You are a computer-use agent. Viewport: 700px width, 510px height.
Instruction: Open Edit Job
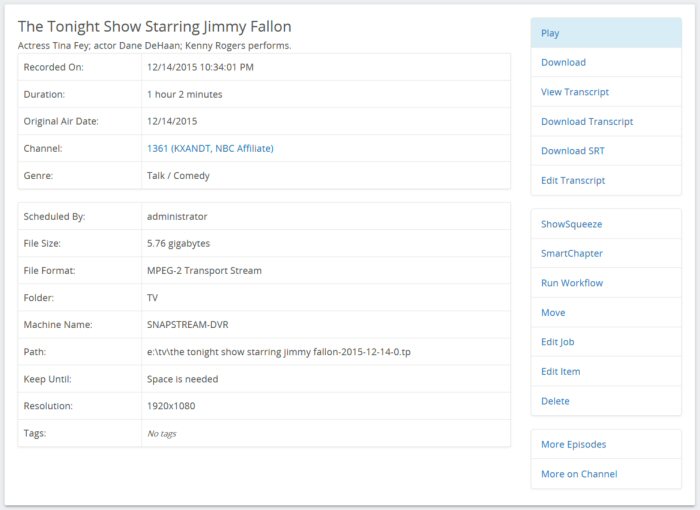tap(606, 342)
